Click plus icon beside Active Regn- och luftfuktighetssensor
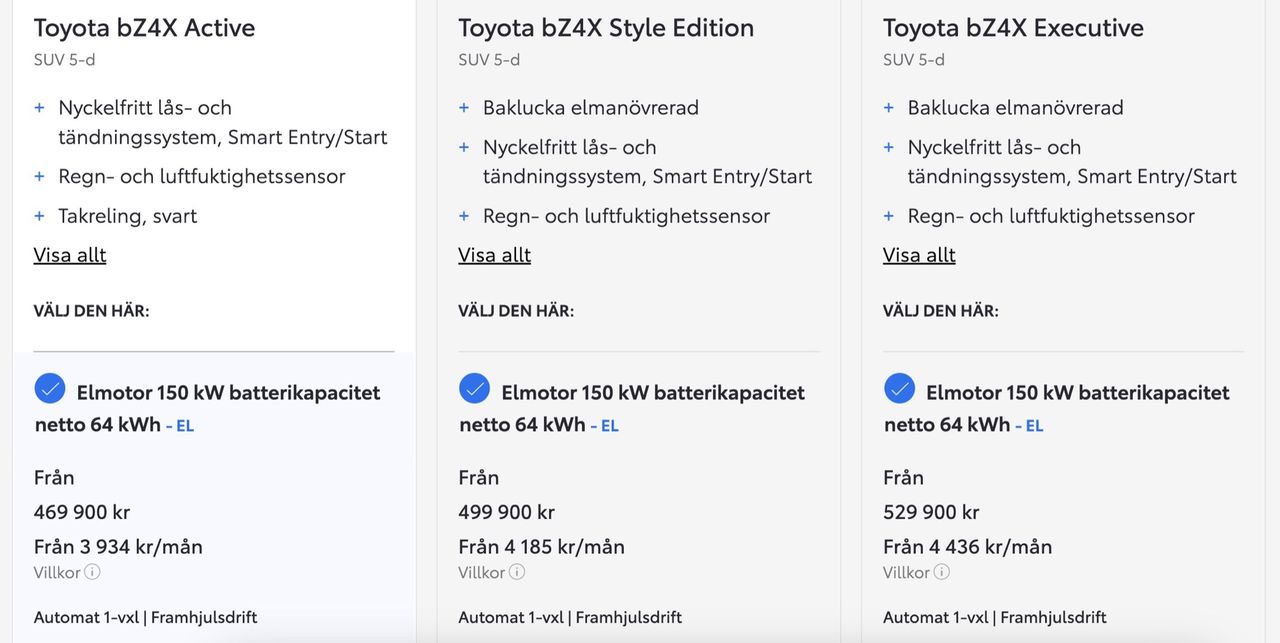 click(x=40, y=177)
